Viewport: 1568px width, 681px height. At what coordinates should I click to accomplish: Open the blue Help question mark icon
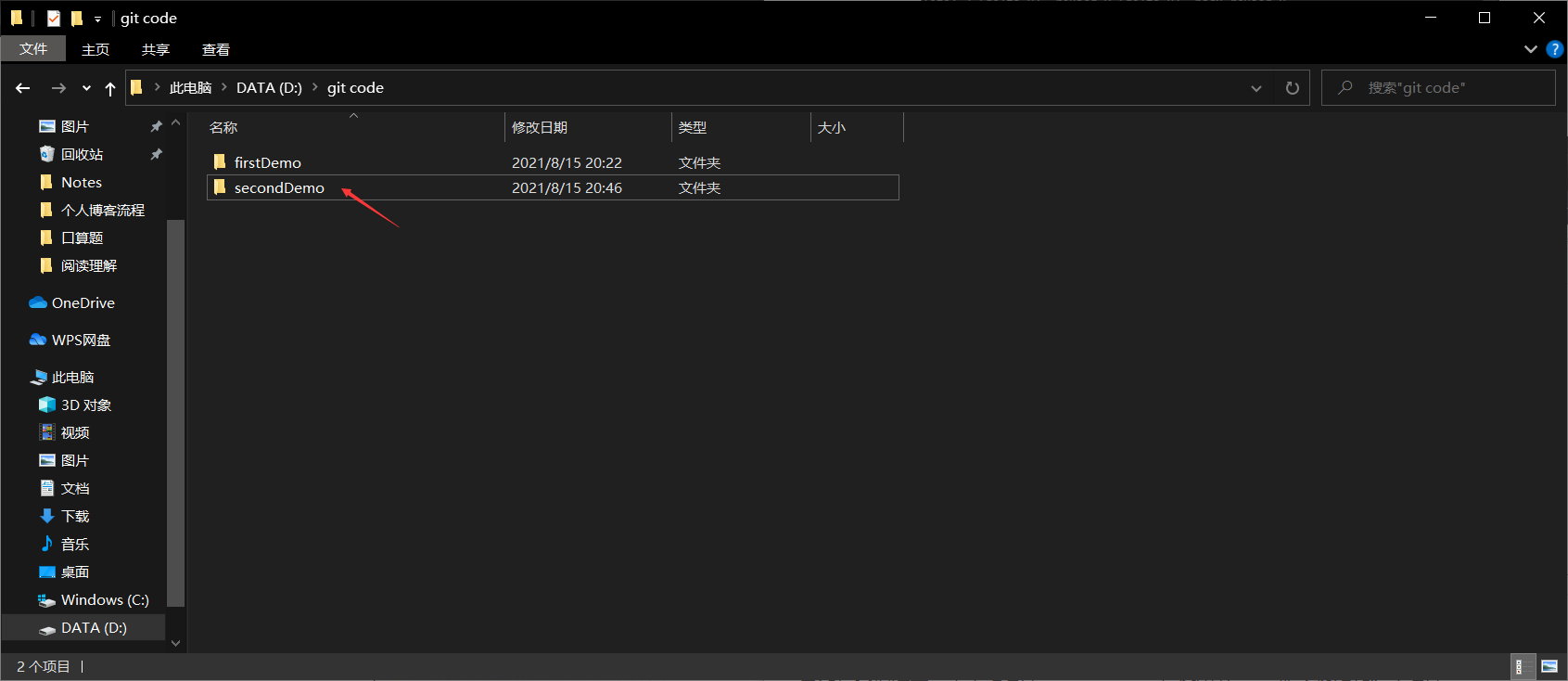click(x=1555, y=49)
